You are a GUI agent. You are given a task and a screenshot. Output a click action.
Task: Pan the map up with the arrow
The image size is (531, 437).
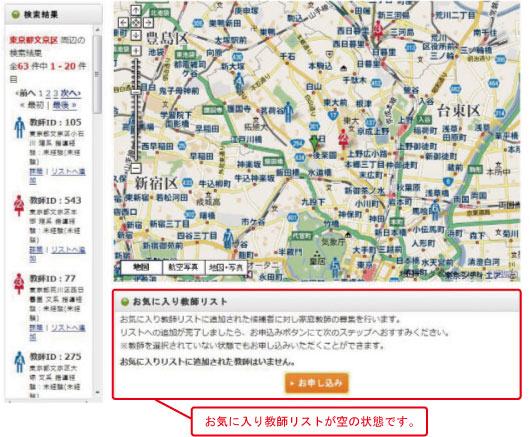tap(135, 11)
